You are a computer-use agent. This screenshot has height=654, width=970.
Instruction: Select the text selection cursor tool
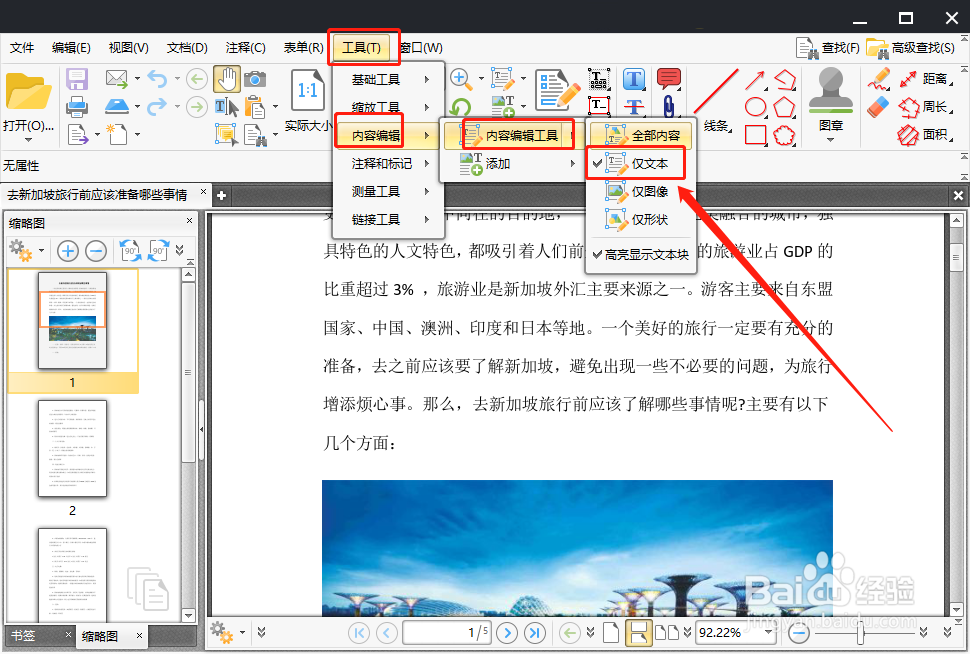coord(226,107)
